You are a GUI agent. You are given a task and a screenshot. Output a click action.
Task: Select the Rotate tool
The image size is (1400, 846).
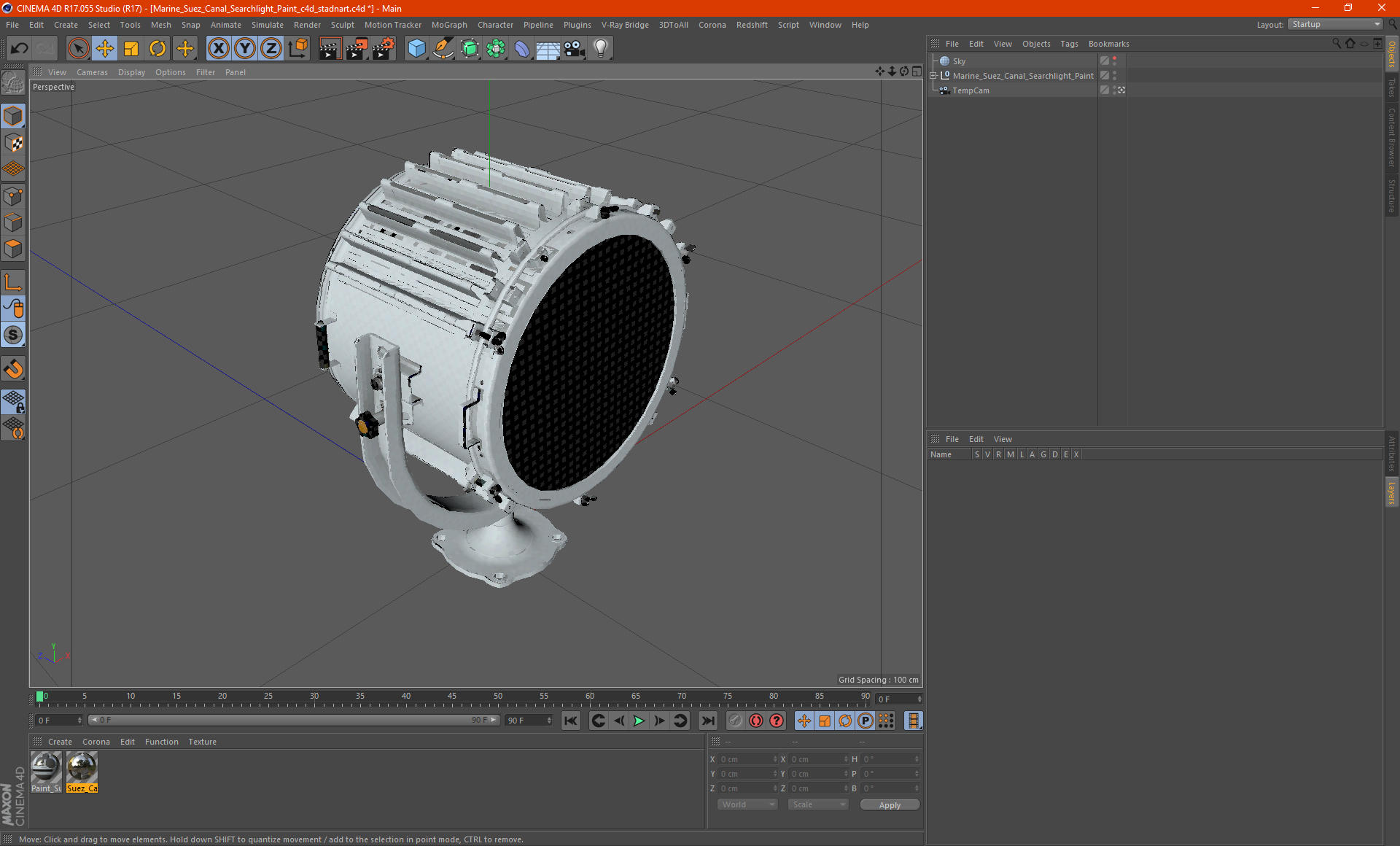coord(157,49)
